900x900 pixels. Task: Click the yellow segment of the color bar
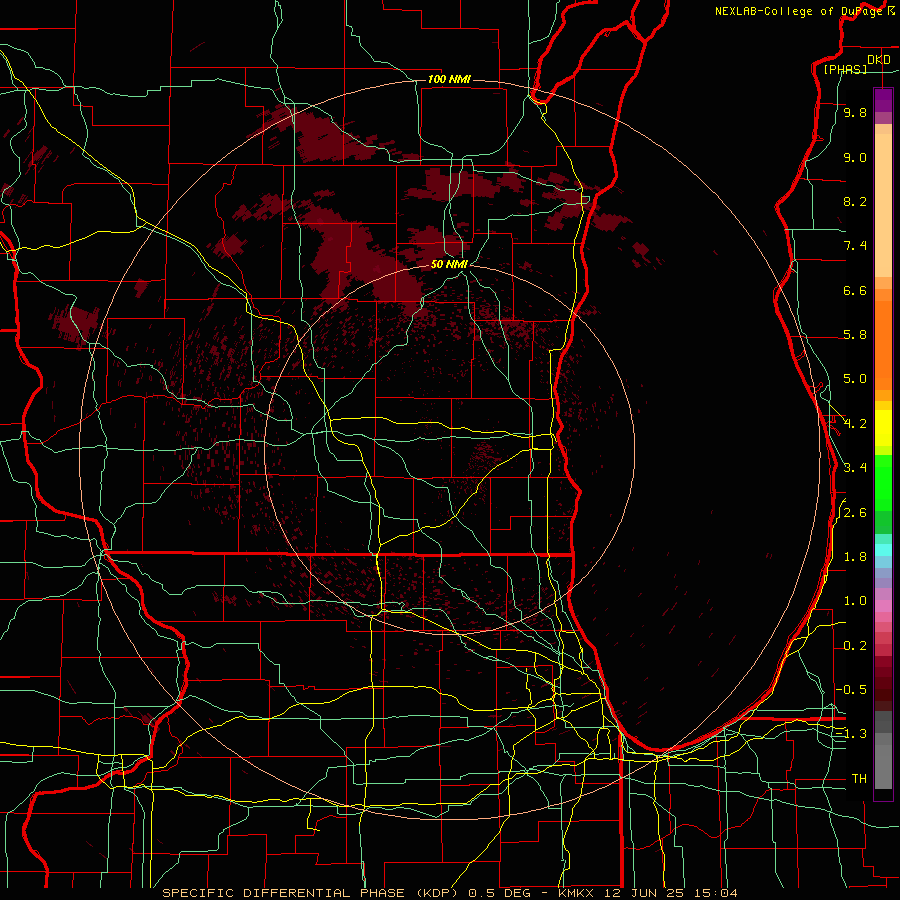click(883, 428)
